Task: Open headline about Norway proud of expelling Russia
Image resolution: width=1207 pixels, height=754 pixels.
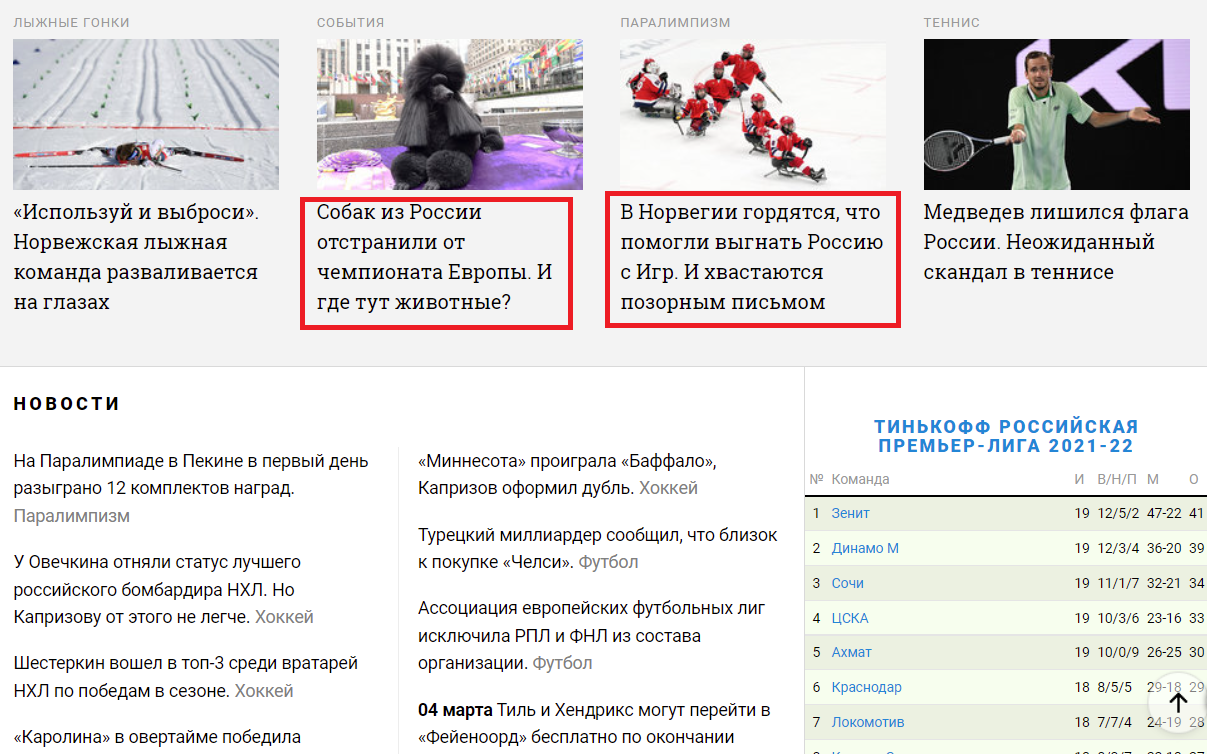Action: [x=751, y=257]
